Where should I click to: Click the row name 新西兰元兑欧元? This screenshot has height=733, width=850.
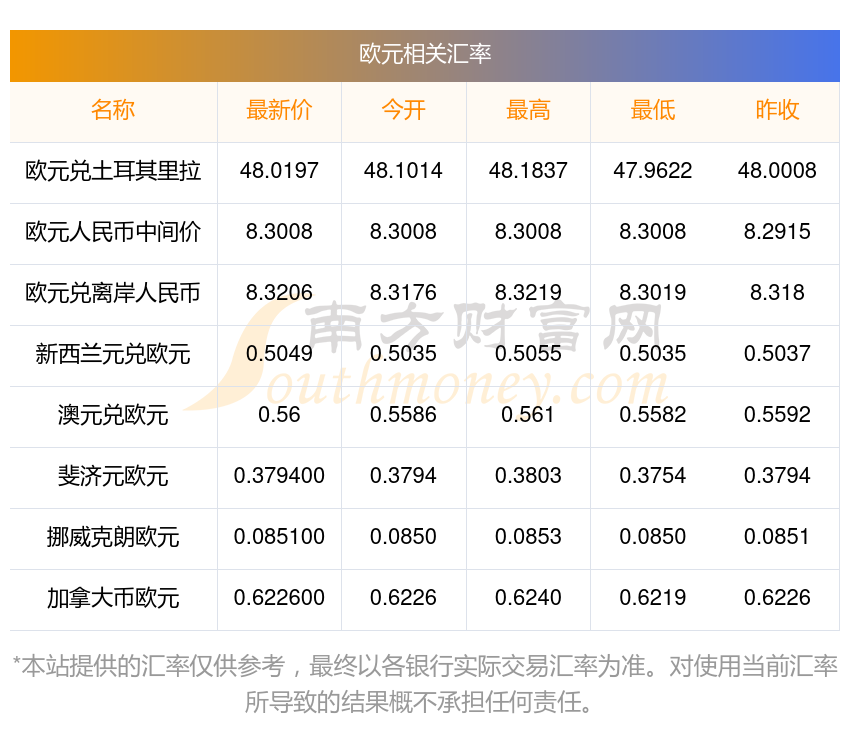(113, 354)
